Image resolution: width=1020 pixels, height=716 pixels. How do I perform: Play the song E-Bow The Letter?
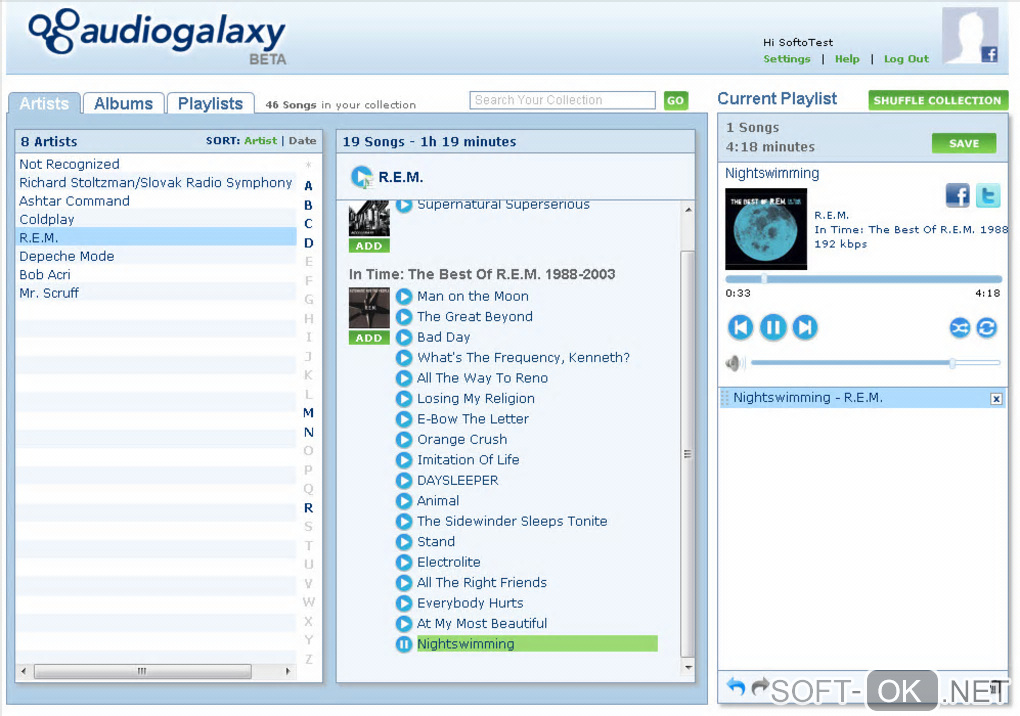click(404, 419)
